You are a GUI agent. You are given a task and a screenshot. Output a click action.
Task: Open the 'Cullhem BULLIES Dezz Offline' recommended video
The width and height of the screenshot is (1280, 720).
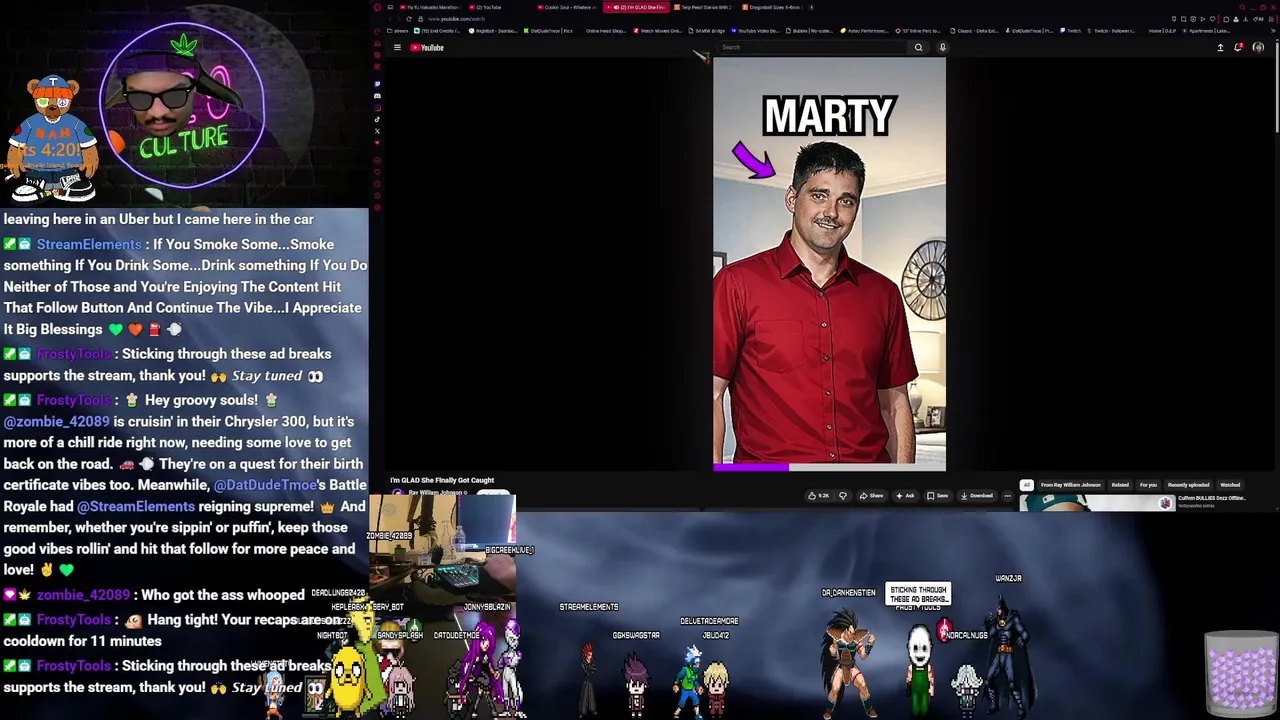click(x=1211, y=498)
